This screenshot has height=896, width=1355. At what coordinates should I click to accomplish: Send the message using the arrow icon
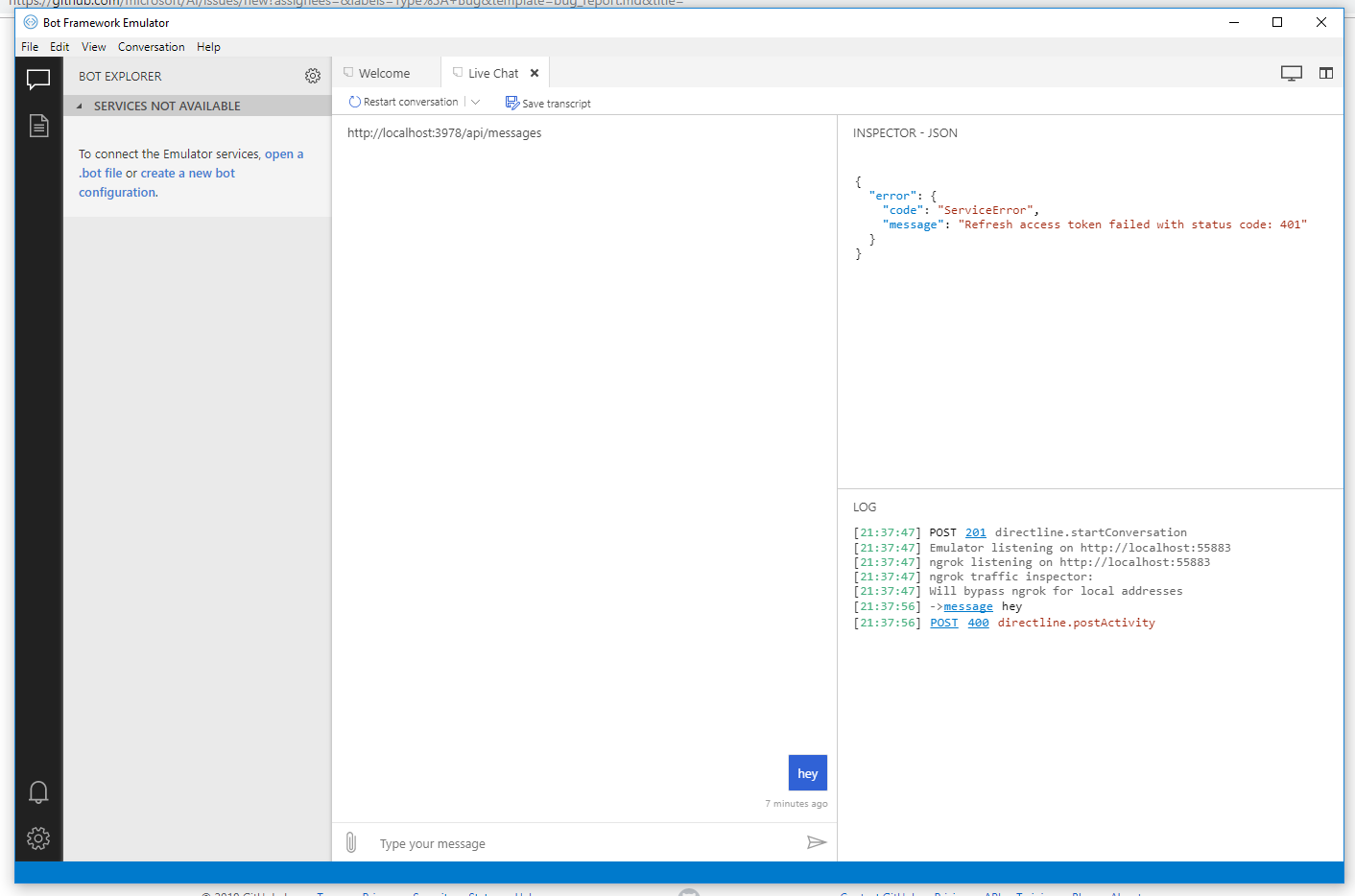[817, 841]
